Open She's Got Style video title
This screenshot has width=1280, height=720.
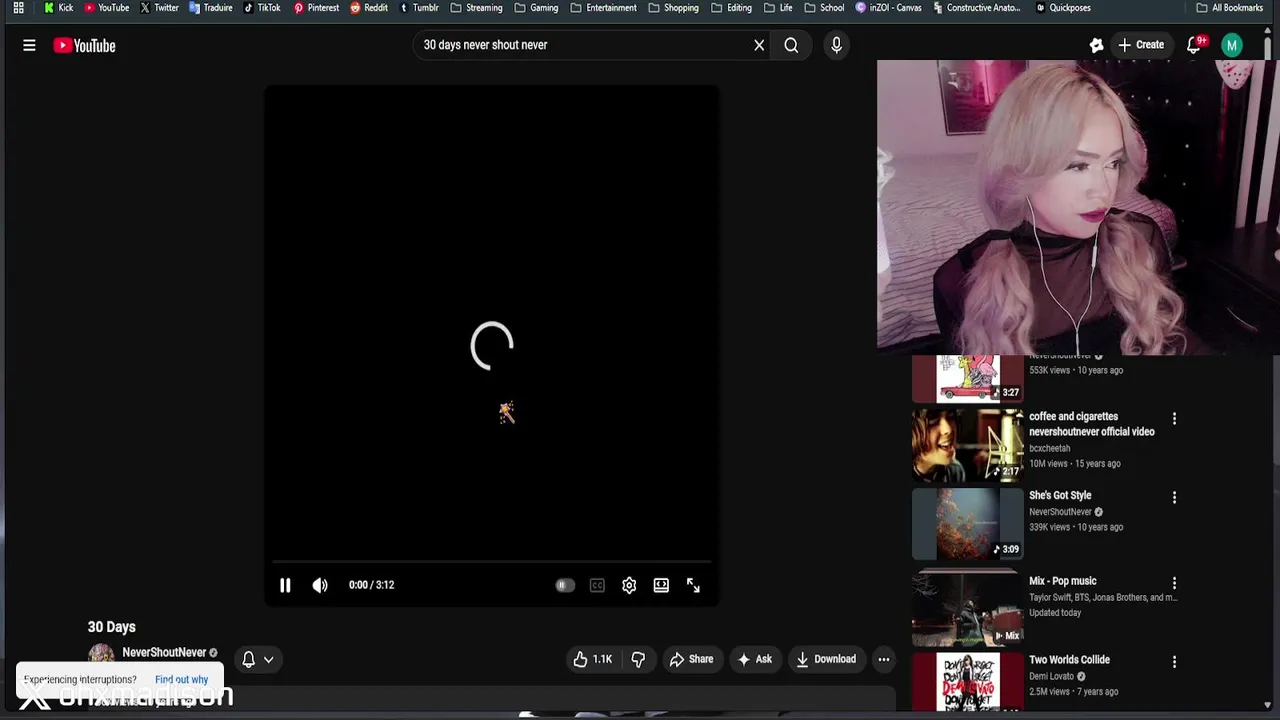(1060, 495)
